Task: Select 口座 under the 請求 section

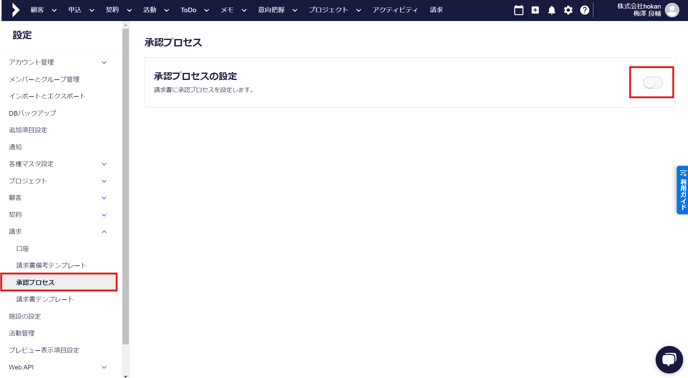Action: [22, 248]
